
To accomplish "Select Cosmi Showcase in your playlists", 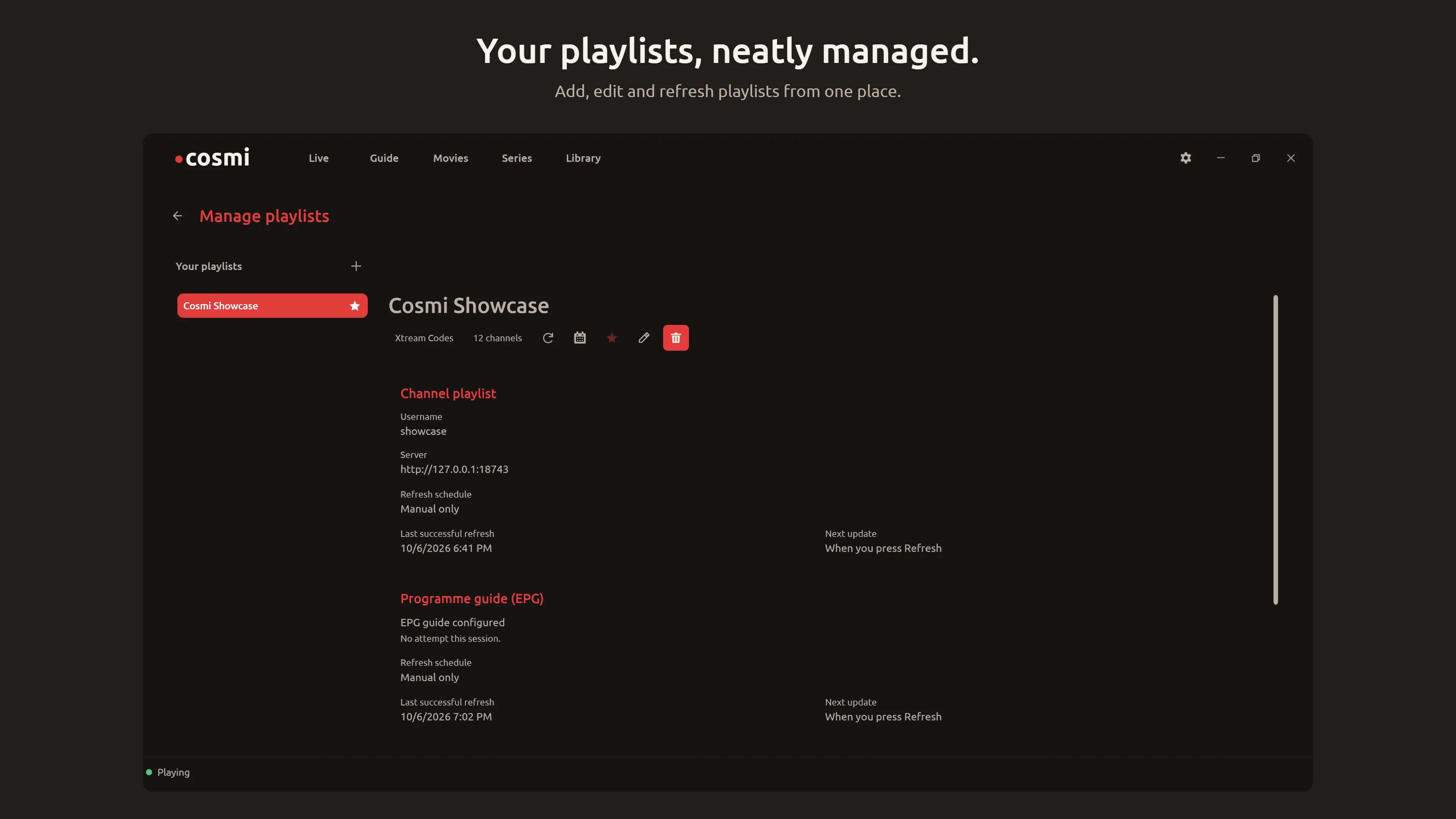I will (273, 306).
